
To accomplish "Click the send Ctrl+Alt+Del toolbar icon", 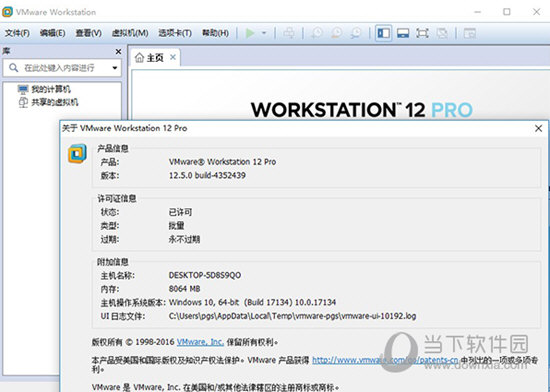I will [x=289, y=33].
